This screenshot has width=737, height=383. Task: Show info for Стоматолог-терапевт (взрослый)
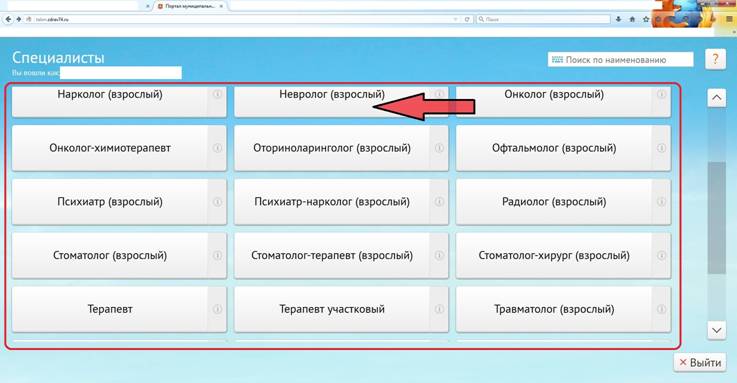pyautogui.click(x=439, y=256)
